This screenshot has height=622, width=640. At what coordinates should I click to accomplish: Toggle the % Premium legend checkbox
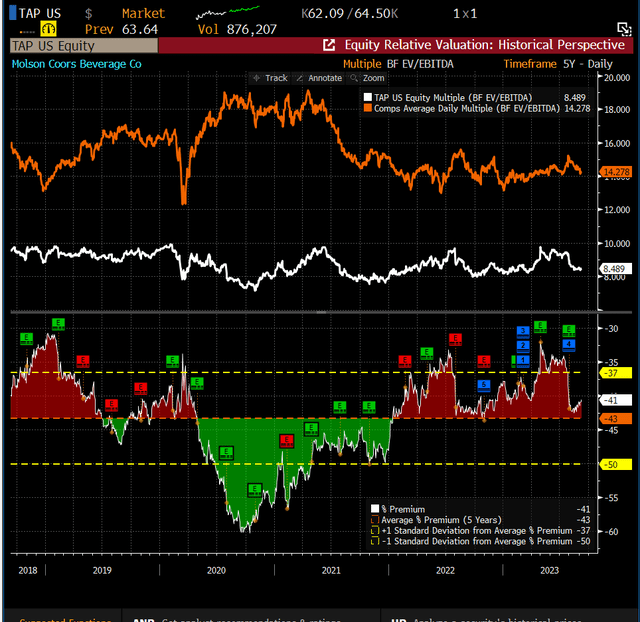(375, 509)
